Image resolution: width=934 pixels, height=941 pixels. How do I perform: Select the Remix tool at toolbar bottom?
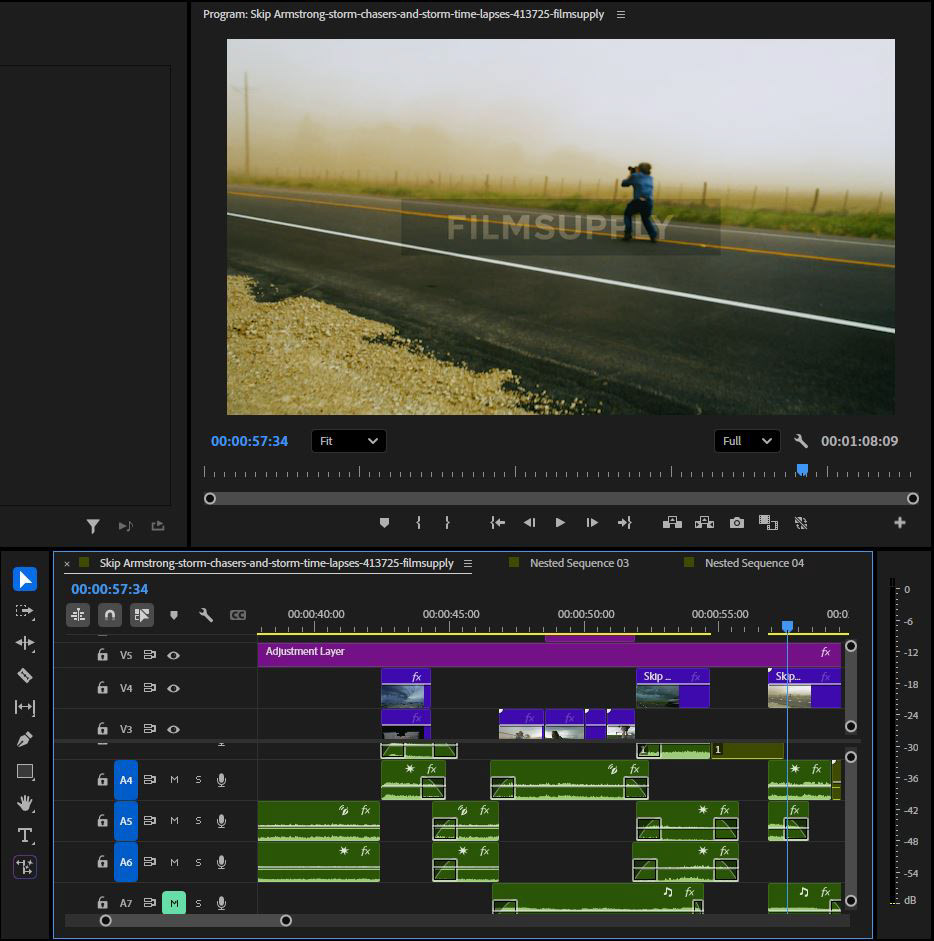point(25,867)
